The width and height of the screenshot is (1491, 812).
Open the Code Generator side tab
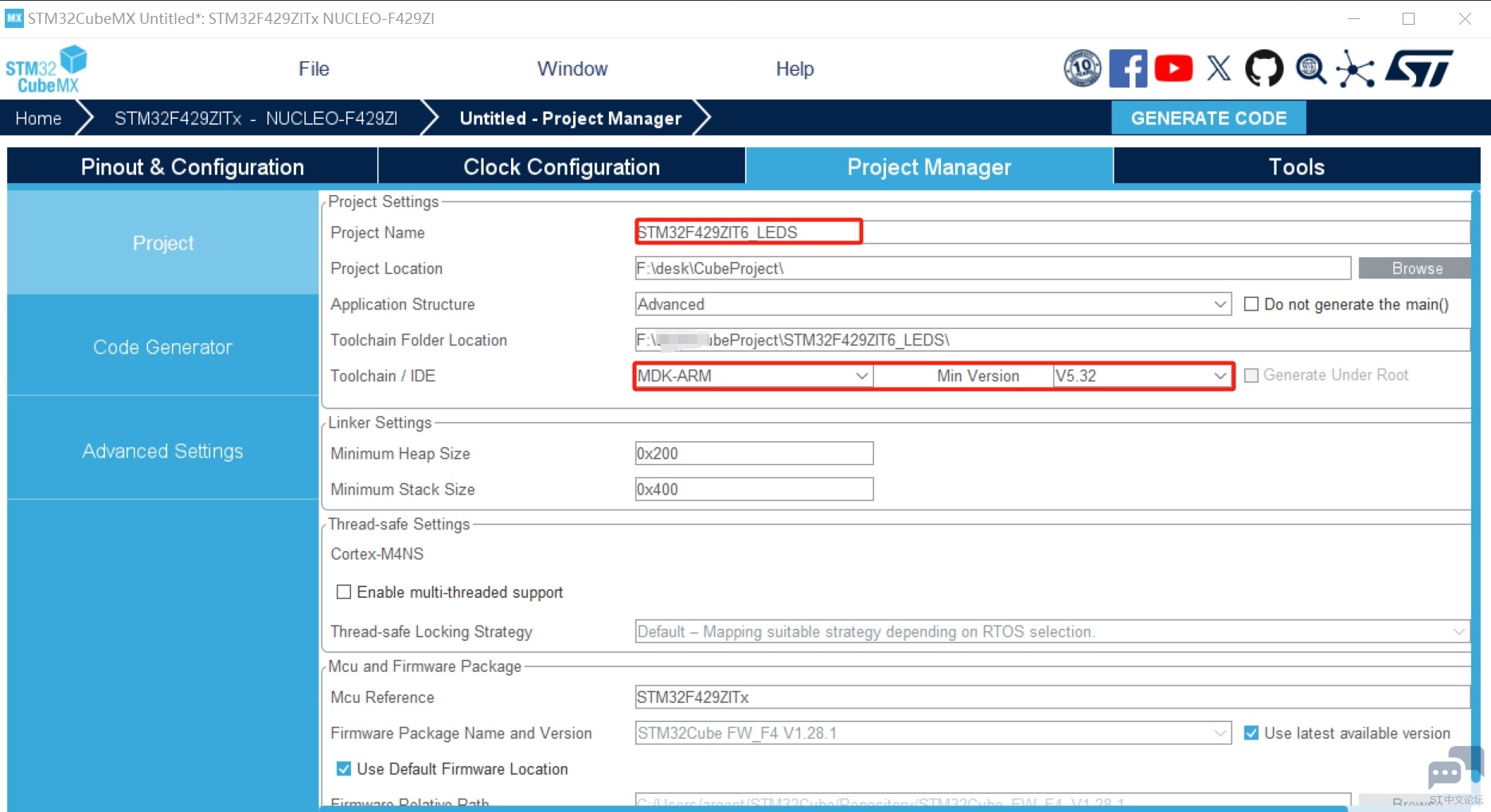163,347
